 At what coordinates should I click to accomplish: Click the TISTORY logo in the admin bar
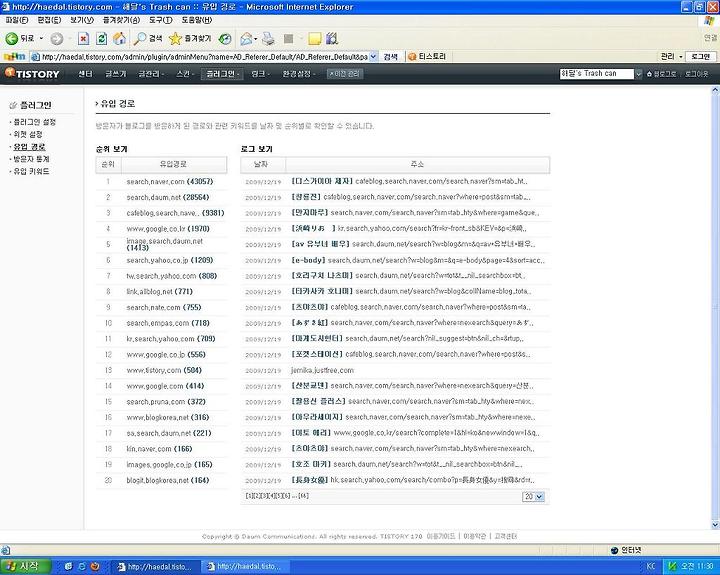[x=32, y=73]
